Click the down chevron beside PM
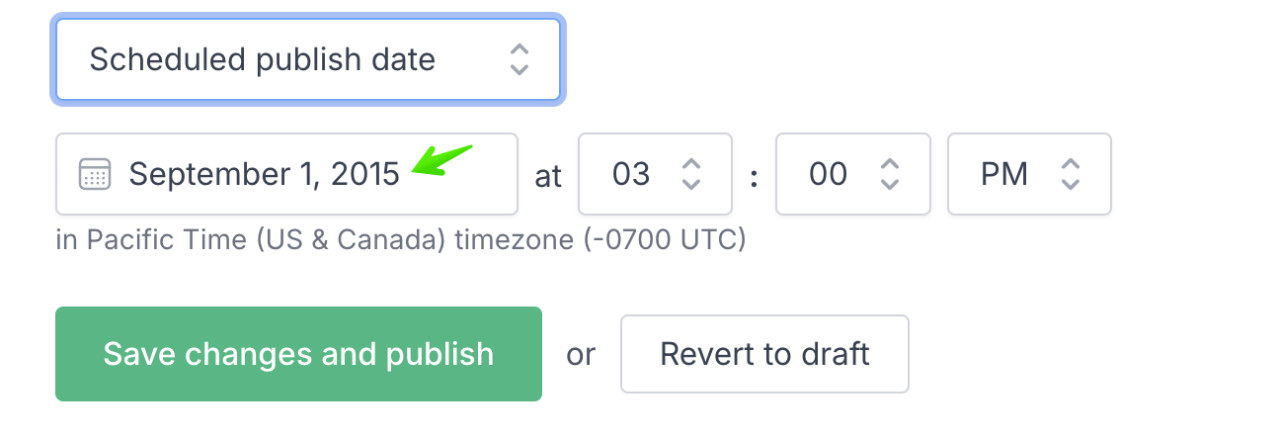 pos(1070,185)
